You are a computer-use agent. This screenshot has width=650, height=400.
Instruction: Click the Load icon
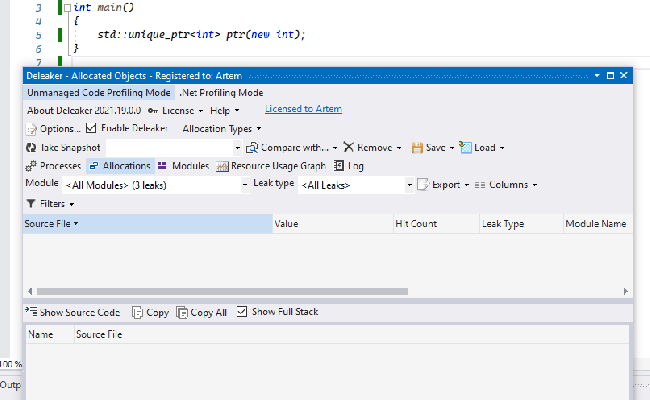[x=465, y=148]
